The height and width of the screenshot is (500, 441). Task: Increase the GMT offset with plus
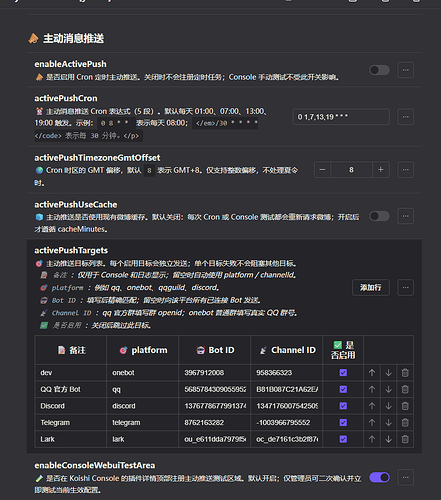(x=381, y=170)
